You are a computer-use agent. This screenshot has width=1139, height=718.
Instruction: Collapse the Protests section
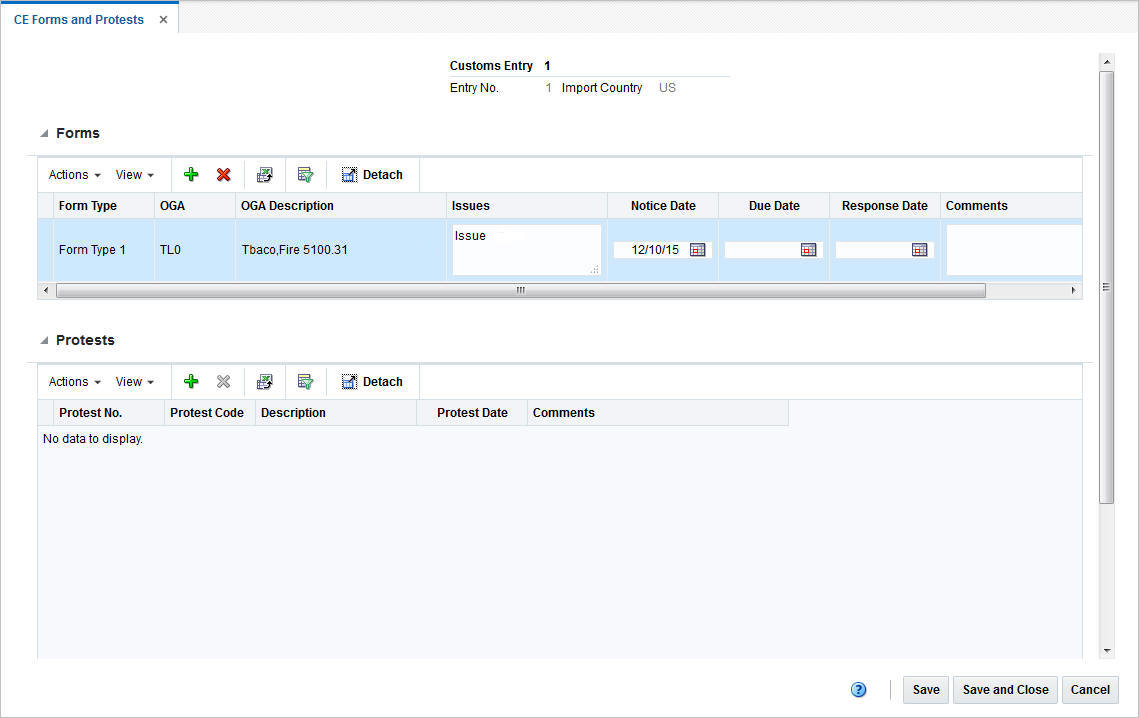point(44,340)
